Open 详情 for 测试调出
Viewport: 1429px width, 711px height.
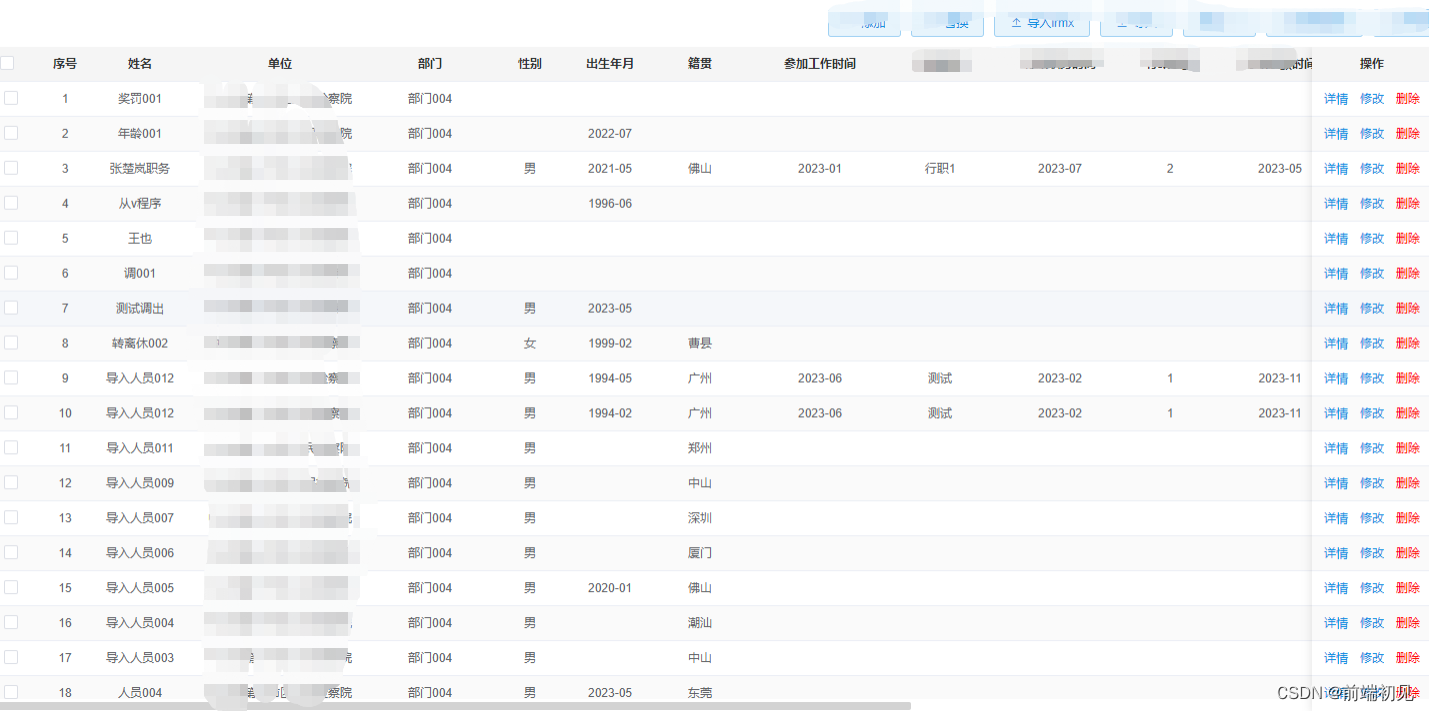tap(1336, 309)
